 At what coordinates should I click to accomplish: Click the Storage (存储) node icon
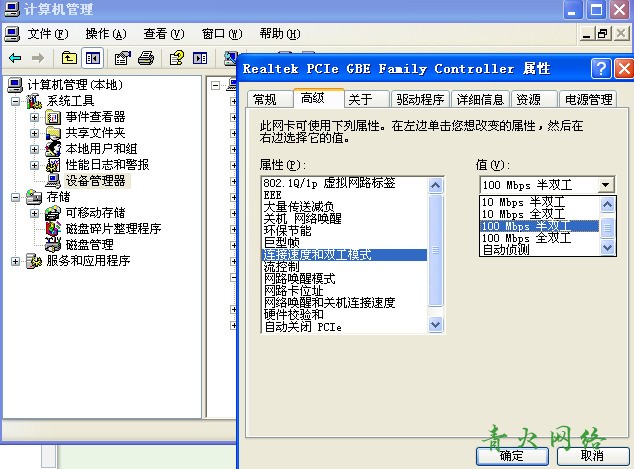pyautogui.click(x=34, y=197)
